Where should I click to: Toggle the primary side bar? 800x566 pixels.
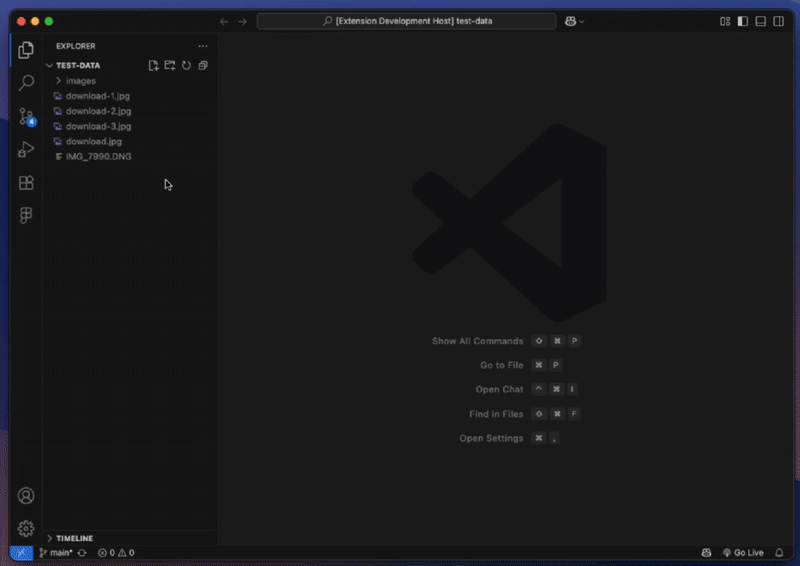743,21
